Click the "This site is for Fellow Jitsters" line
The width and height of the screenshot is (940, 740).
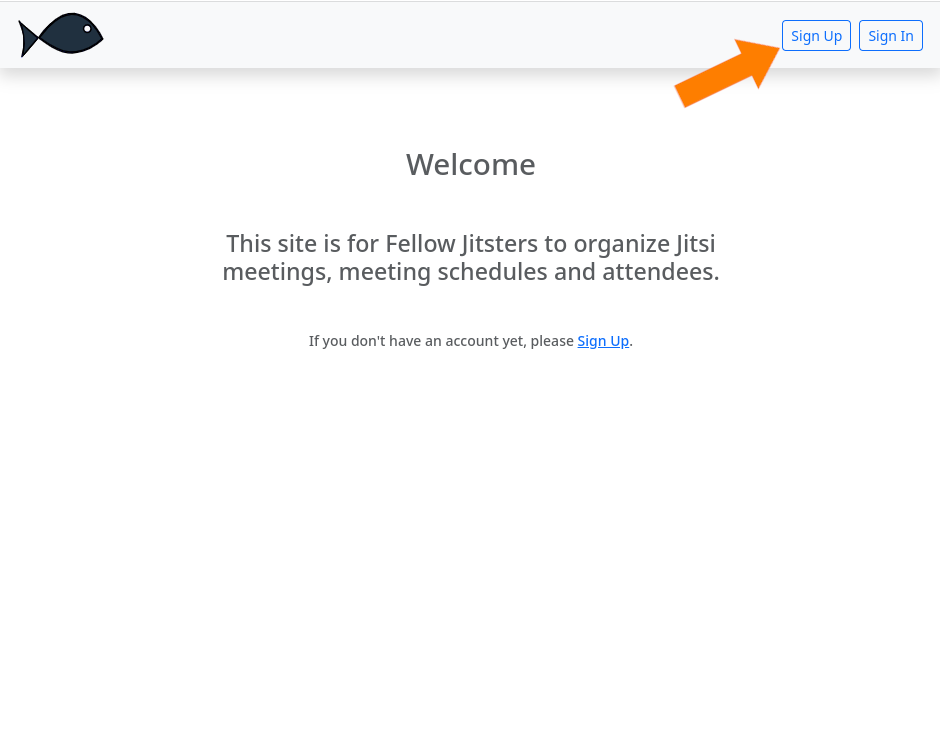point(470,244)
